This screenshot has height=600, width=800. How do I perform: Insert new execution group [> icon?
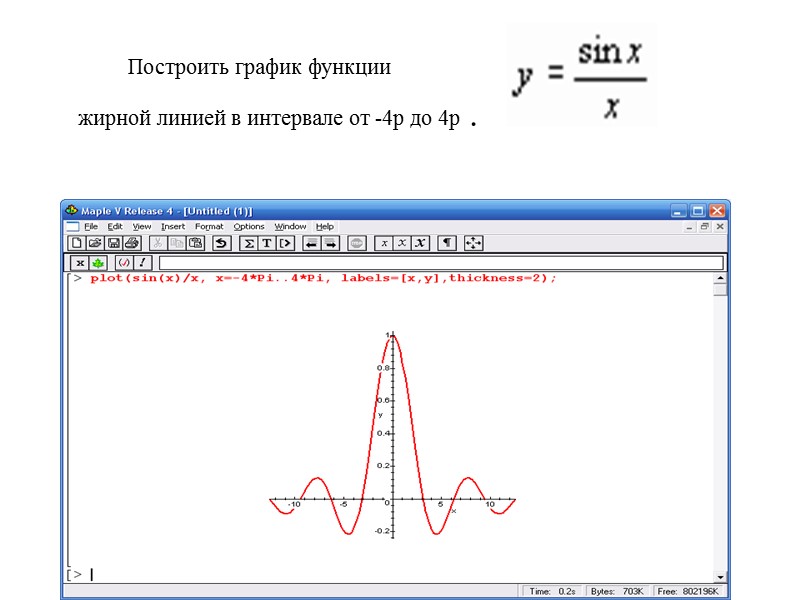click(285, 243)
